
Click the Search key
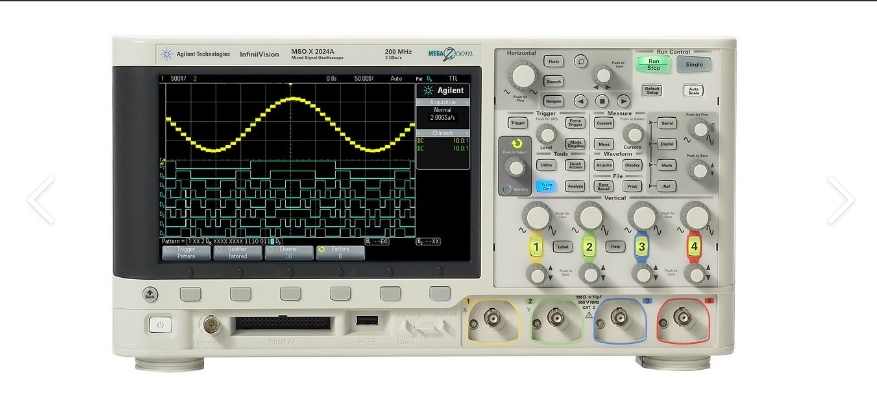553,82
